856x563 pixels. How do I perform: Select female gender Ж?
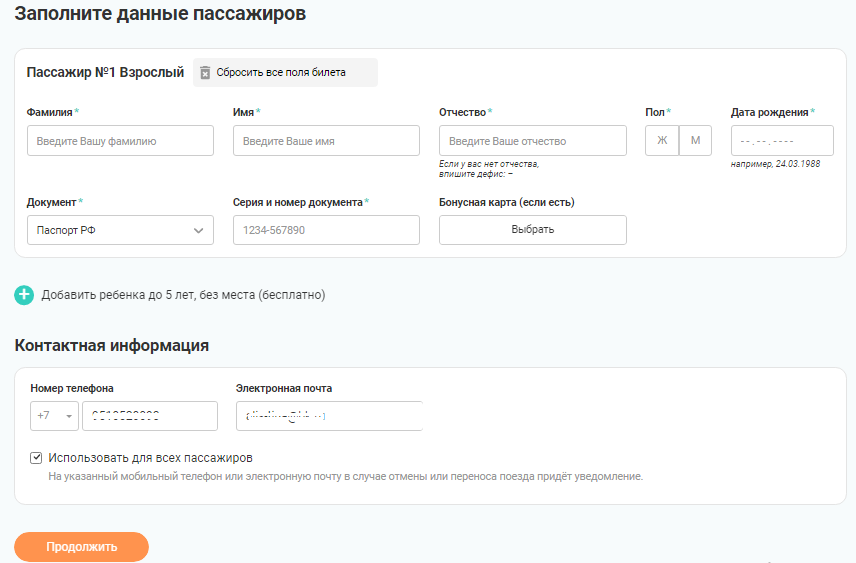(x=661, y=141)
